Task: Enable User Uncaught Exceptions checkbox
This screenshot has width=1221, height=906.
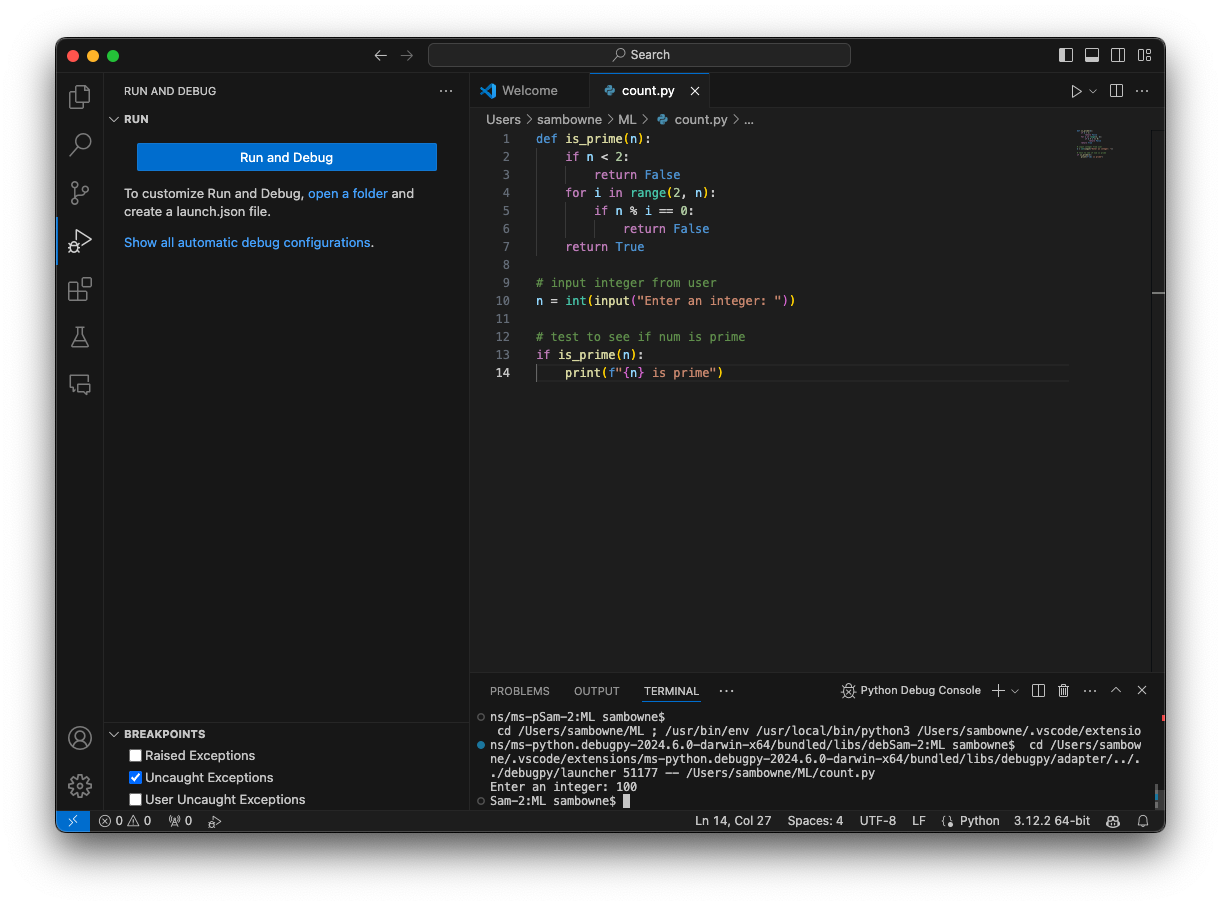Action: tap(136, 800)
